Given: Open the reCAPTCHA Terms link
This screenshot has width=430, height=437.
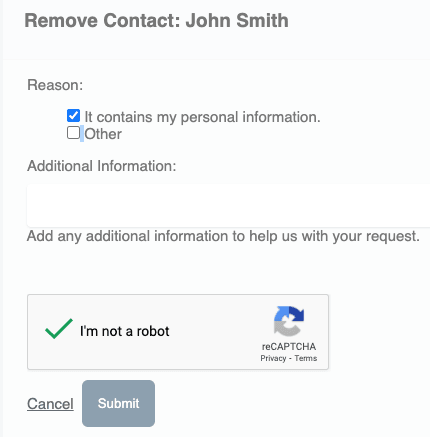Looking at the screenshot, I should coord(306,358).
